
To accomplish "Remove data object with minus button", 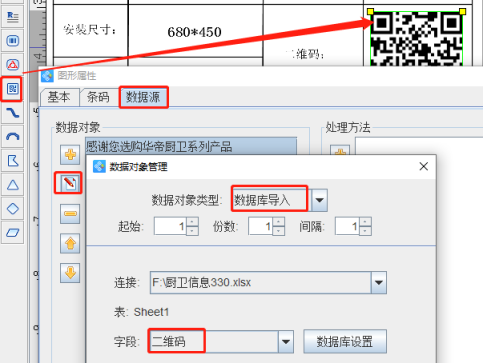I will pyautogui.click(x=70, y=213).
